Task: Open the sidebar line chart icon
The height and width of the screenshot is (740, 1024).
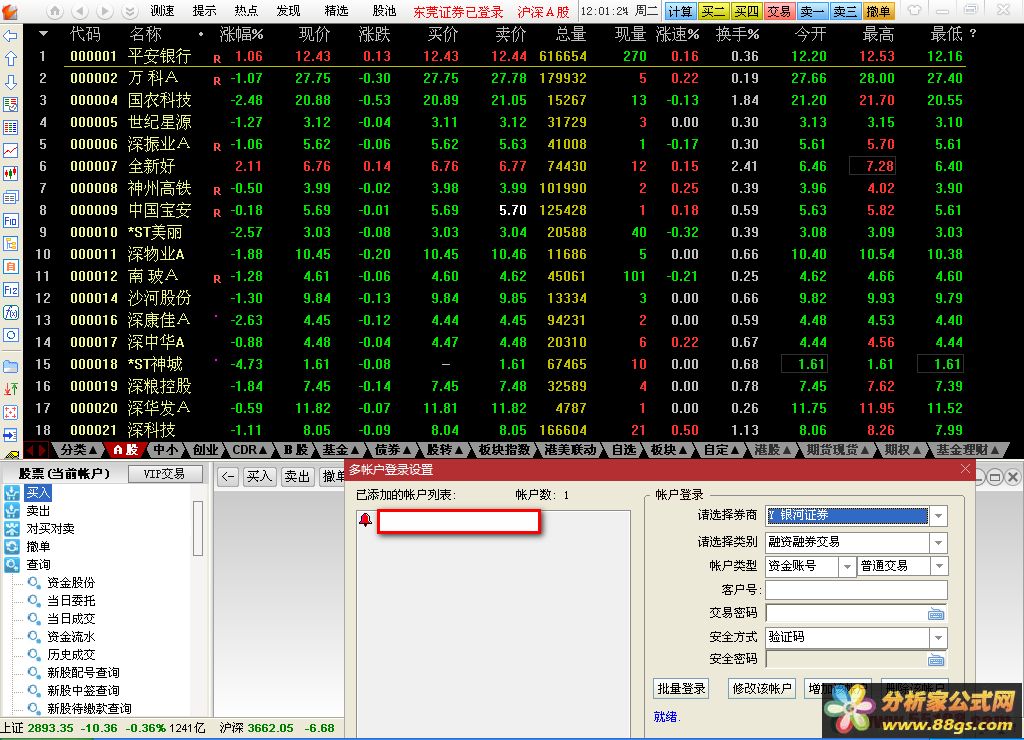Action: tap(10, 150)
